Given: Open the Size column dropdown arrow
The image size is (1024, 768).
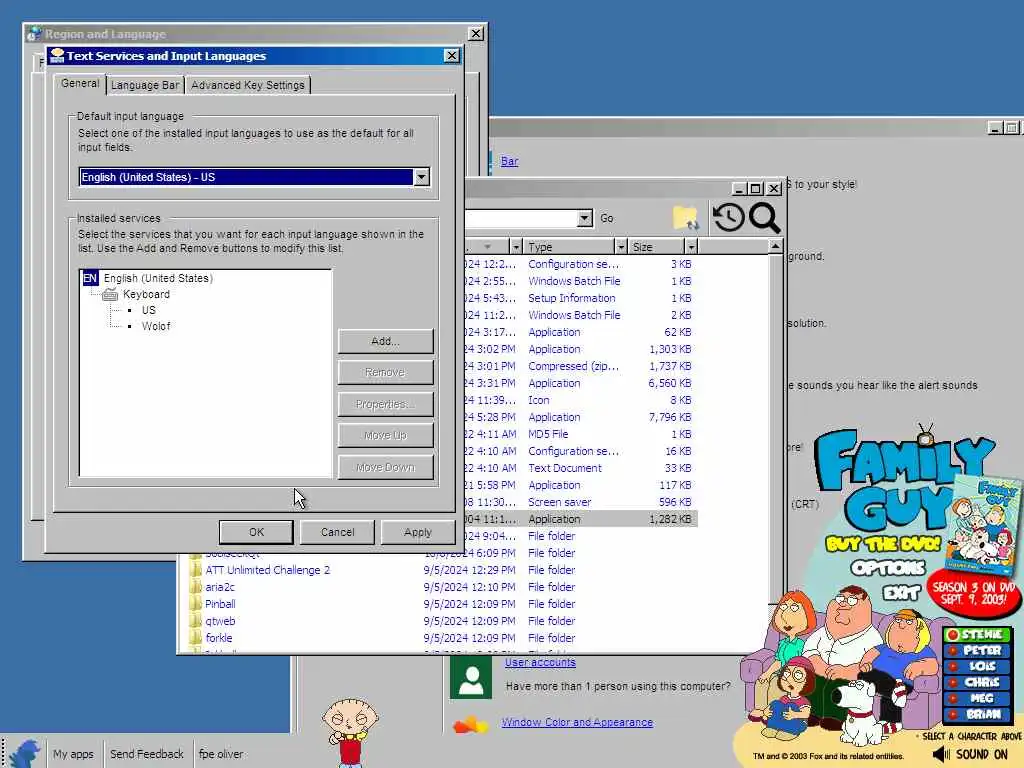Looking at the screenshot, I should 691,247.
